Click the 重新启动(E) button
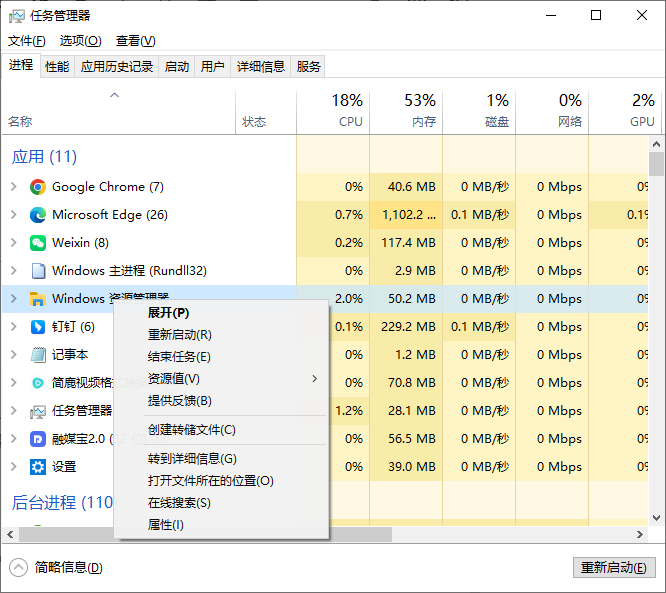Image resolution: width=666 pixels, height=593 pixels. tap(614, 568)
